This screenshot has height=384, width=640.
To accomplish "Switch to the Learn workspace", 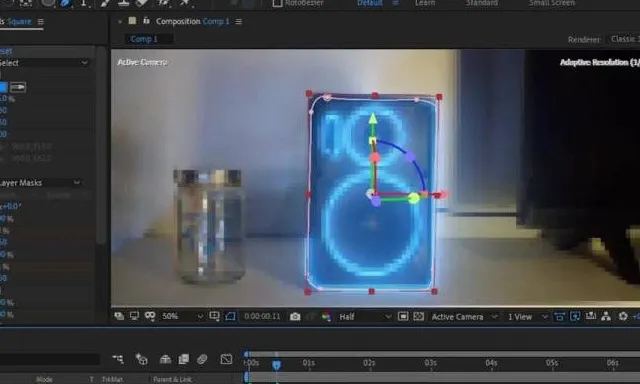I will point(425,3).
